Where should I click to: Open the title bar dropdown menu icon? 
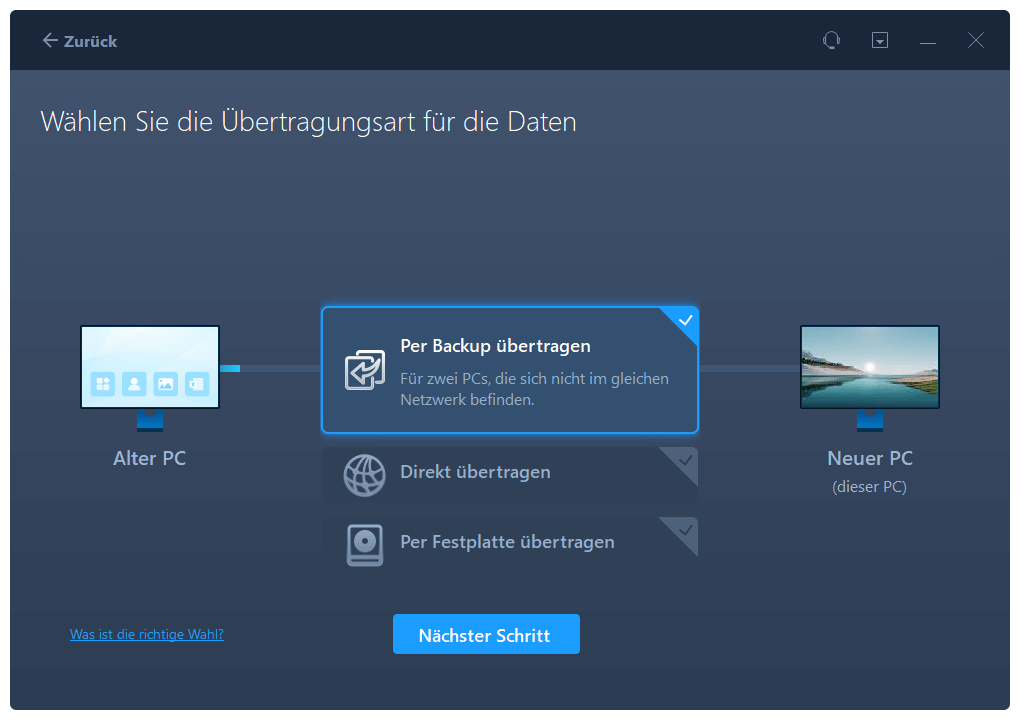click(879, 40)
